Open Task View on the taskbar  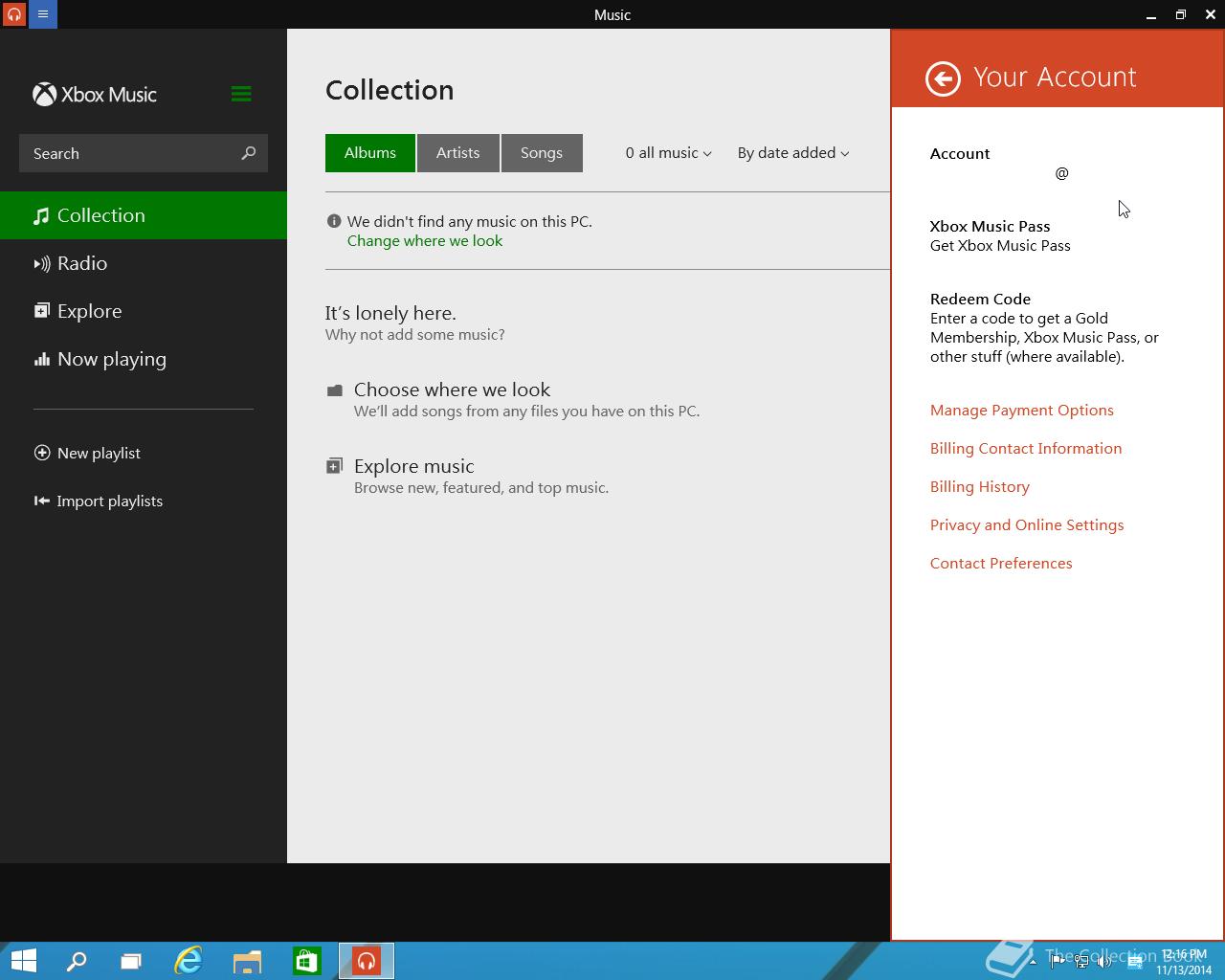(x=131, y=961)
